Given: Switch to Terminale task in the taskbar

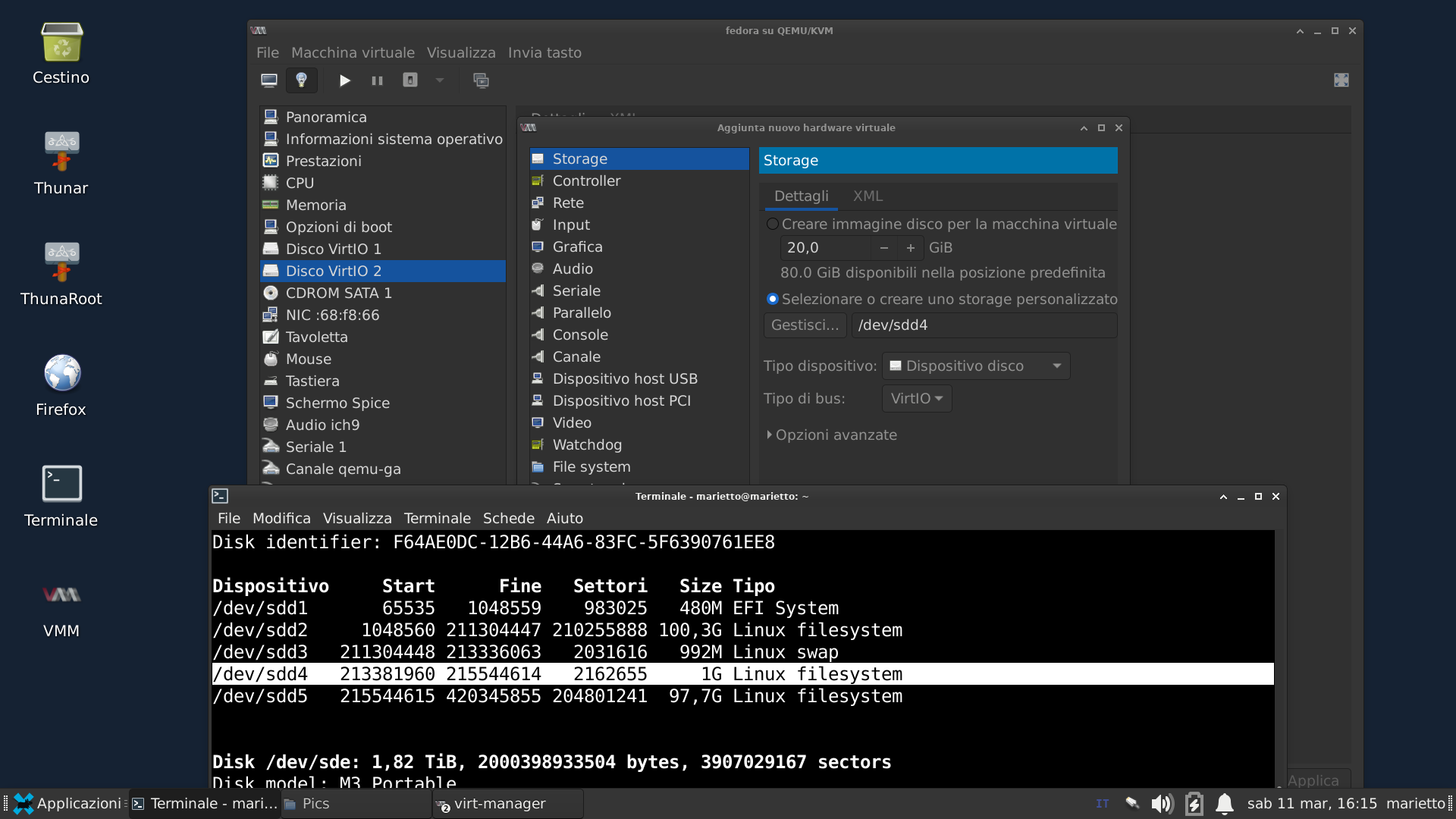Looking at the screenshot, I should pos(205,804).
